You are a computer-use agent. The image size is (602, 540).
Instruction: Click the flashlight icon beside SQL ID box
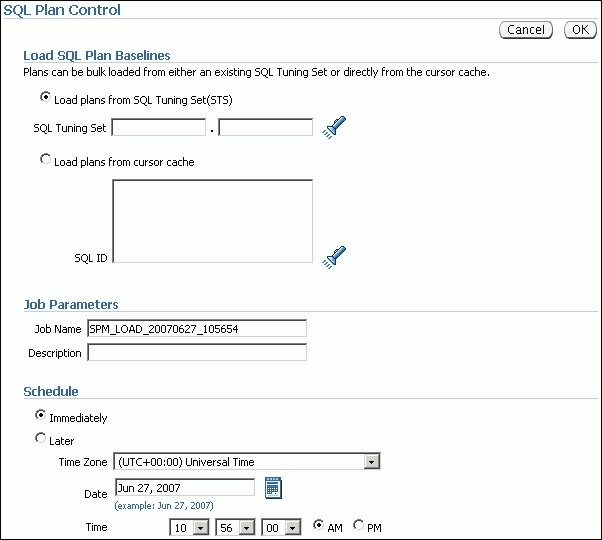point(334,256)
